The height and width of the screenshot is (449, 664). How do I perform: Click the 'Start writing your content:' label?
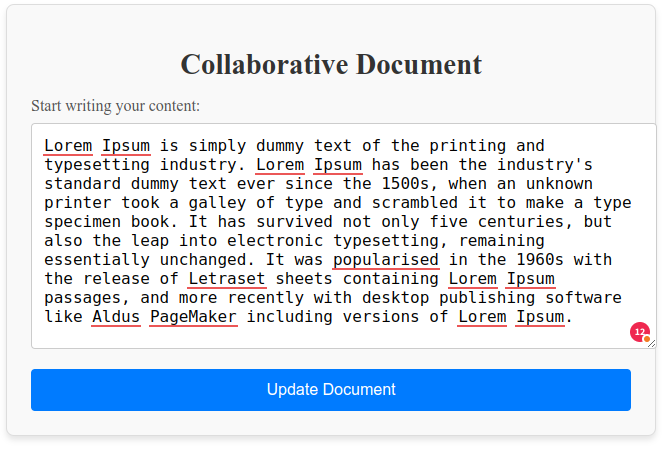pos(115,106)
